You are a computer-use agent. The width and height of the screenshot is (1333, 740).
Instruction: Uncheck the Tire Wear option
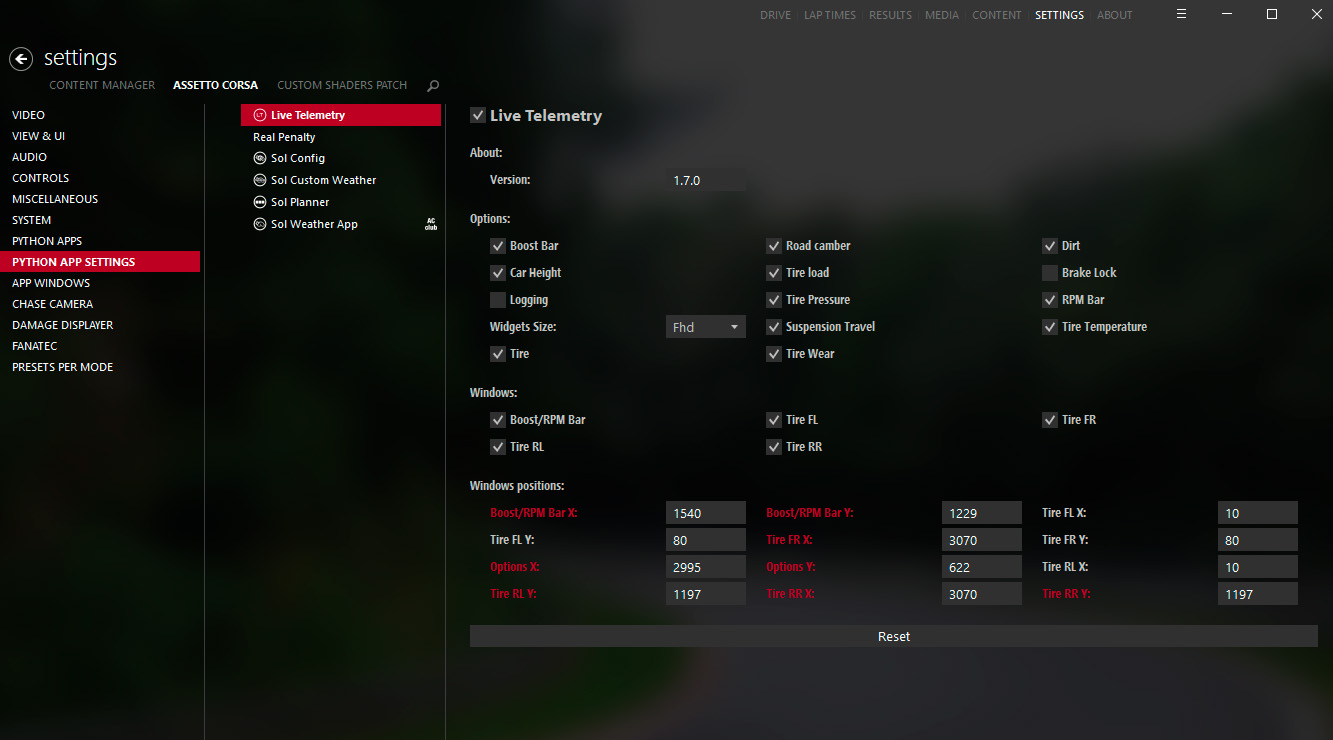point(774,354)
